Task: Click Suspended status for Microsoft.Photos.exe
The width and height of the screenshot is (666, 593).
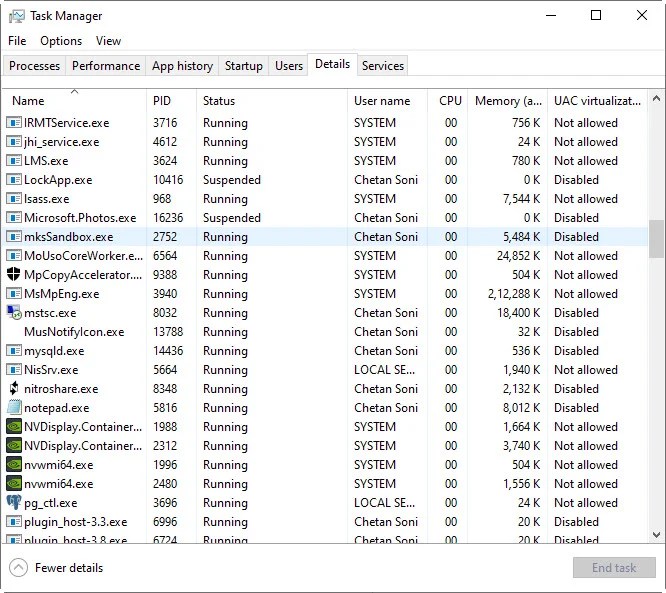Action: coord(231,218)
